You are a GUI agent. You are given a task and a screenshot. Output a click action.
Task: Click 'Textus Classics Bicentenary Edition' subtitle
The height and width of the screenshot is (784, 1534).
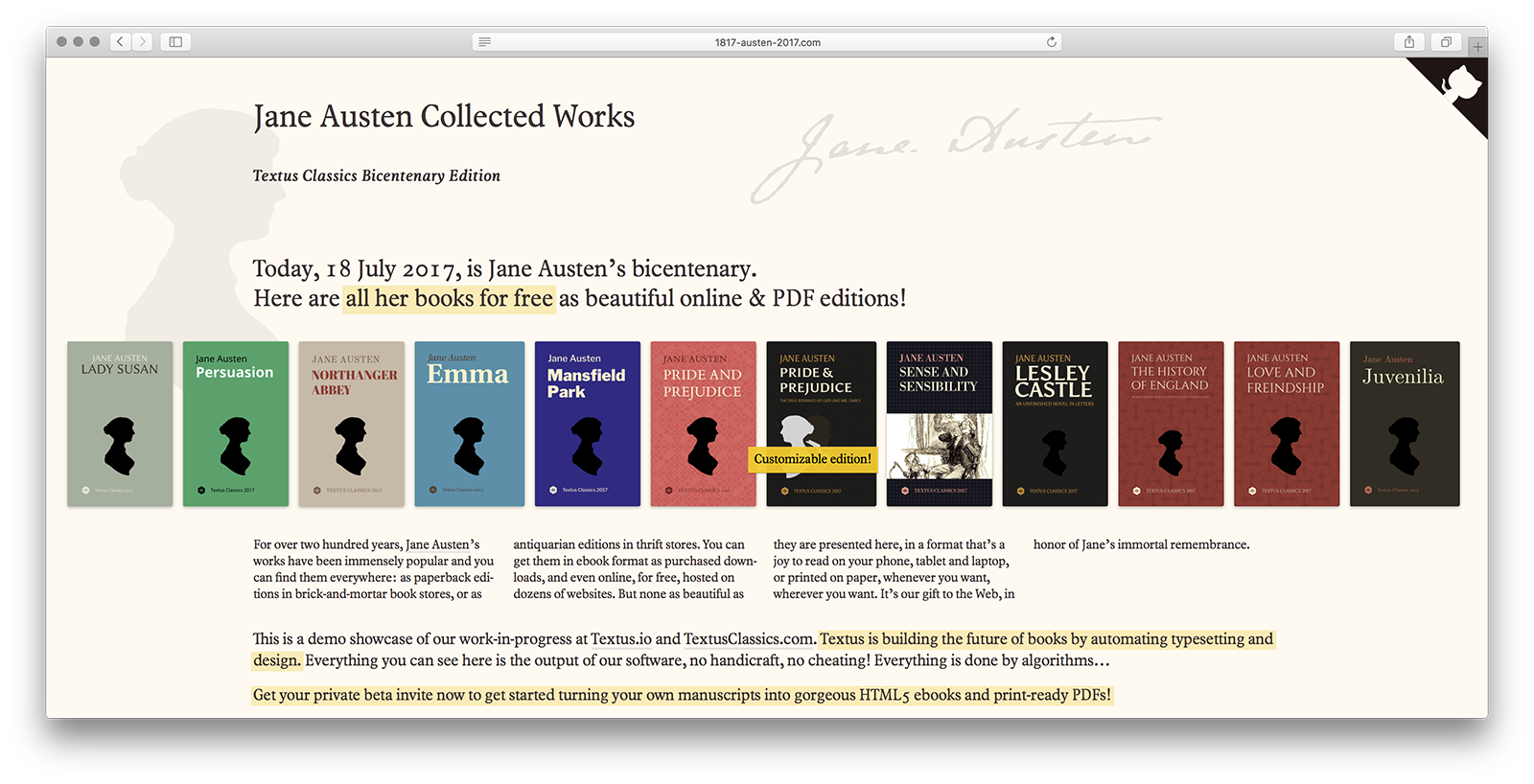point(377,175)
